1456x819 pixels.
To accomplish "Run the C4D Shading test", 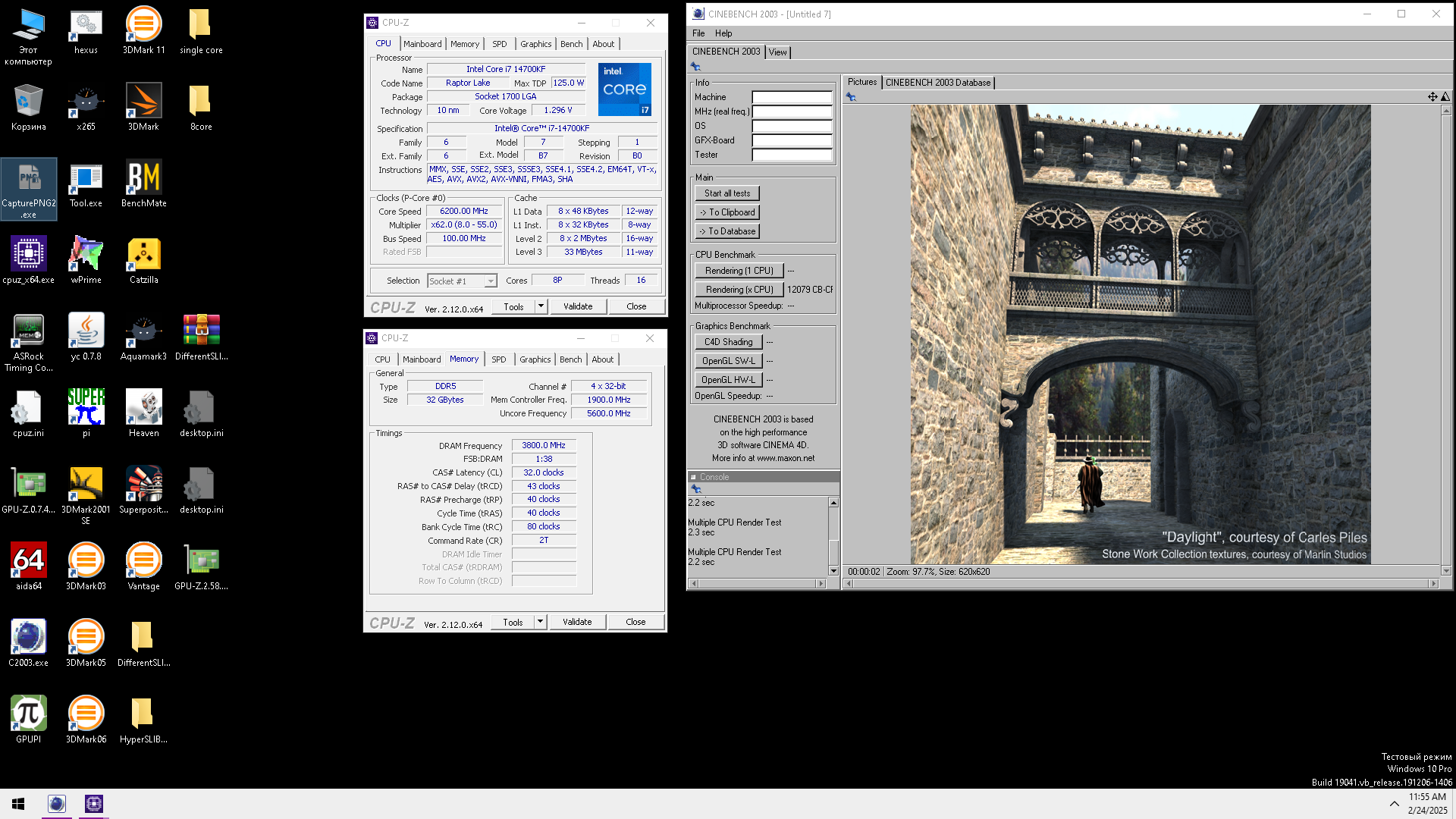I will pos(729,342).
